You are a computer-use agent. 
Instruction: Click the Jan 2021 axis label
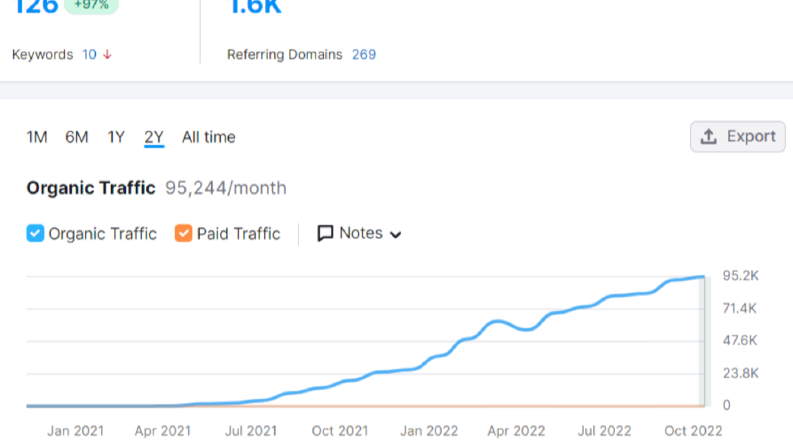tap(75, 431)
